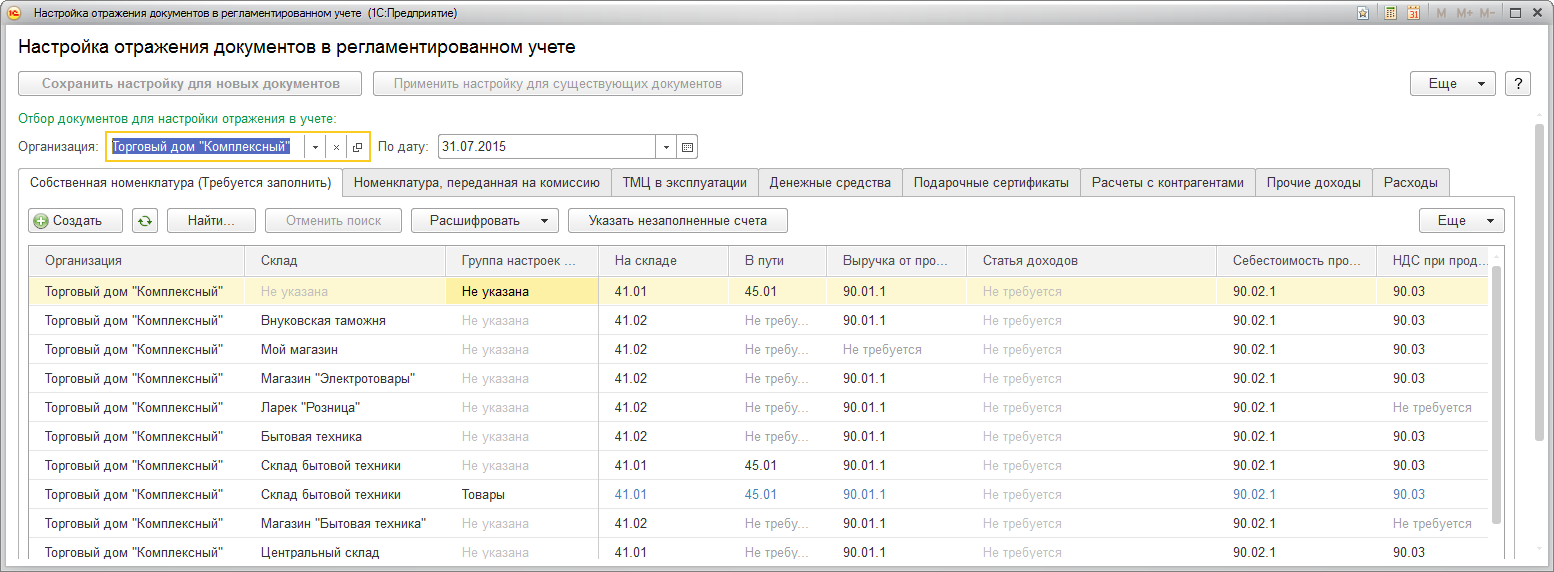Open the calendar icon in the title bar
This screenshot has width=1554, height=572.
click(1414, 13)
